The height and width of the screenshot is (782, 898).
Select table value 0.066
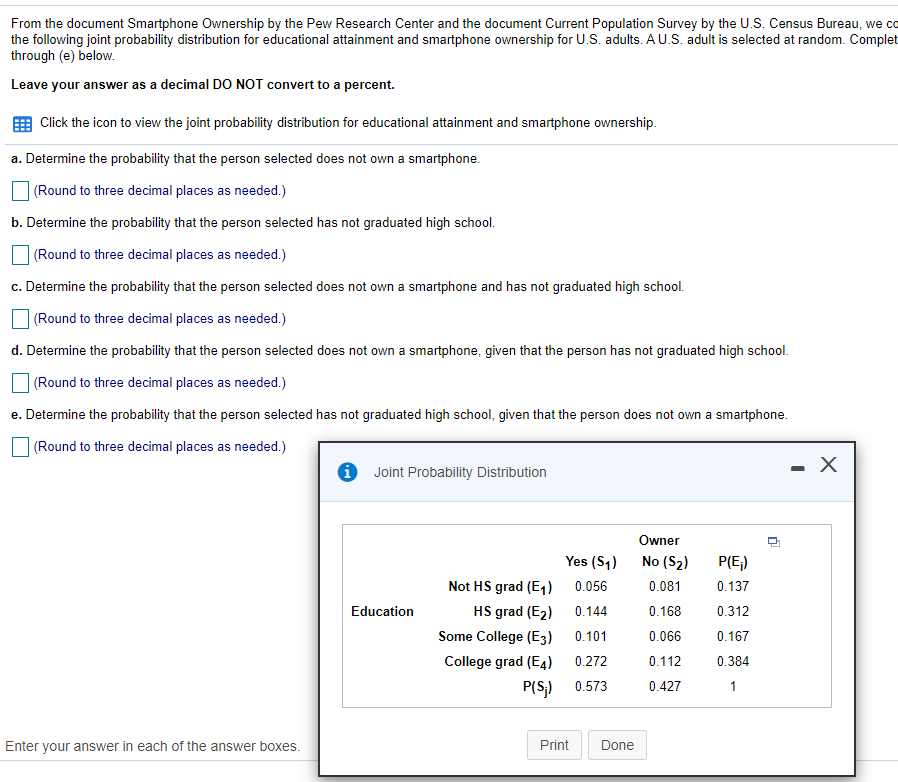pyautogui.click(x=665, y=636)
